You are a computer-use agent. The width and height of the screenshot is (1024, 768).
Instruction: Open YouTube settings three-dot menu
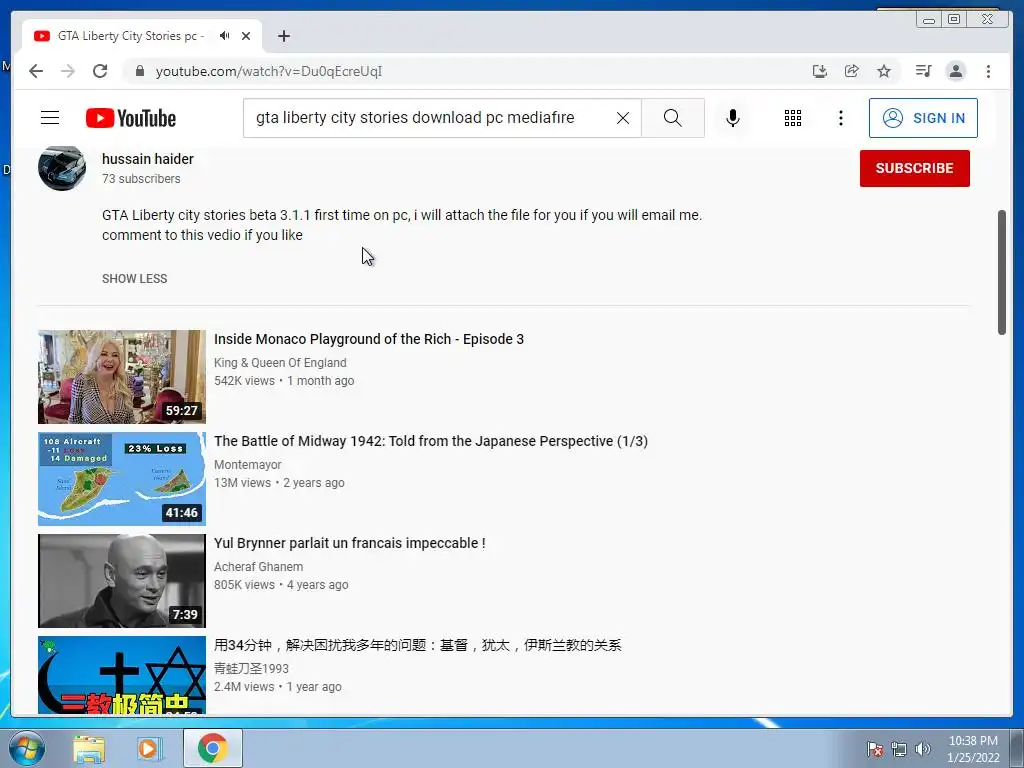[x=841, y=118]
